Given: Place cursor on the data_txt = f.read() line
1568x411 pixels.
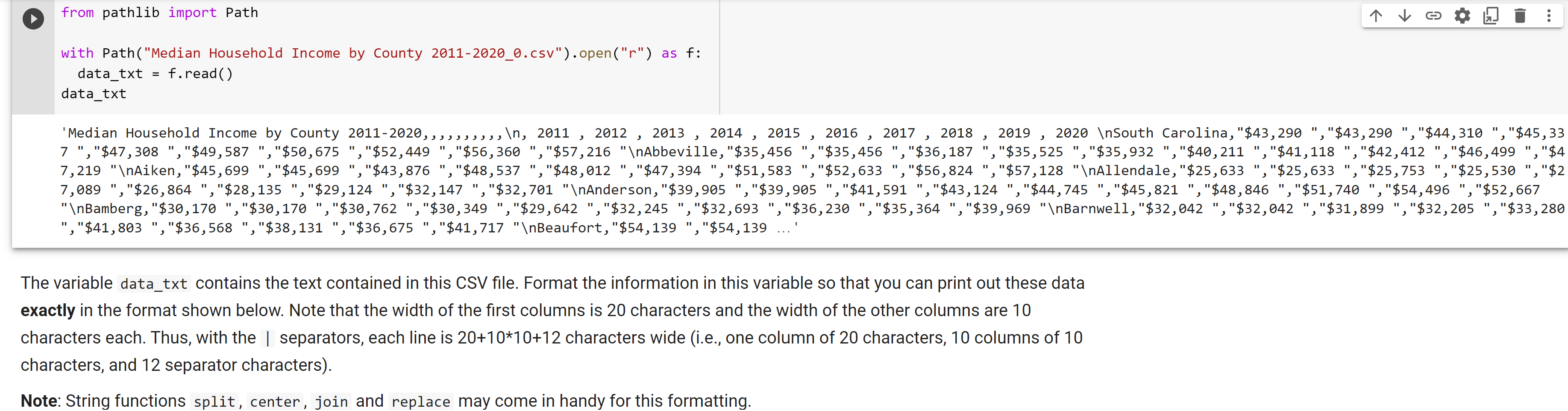Looking at the screenshot, I should click(155, 73).
